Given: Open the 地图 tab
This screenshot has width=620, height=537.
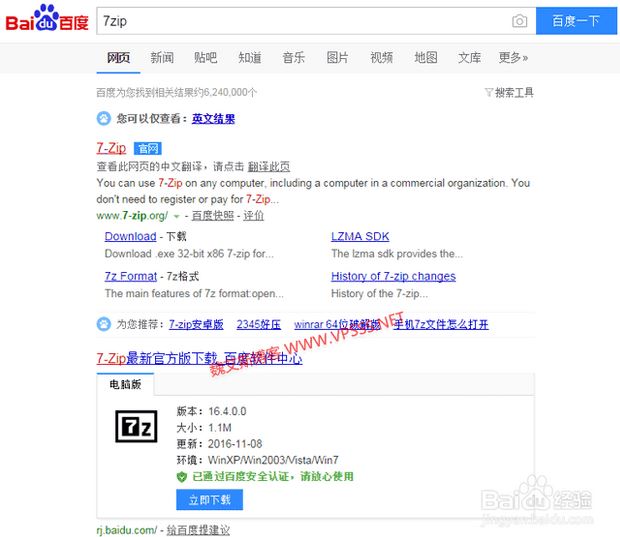Looking at the screenshot, I should (x=425, y=58).
